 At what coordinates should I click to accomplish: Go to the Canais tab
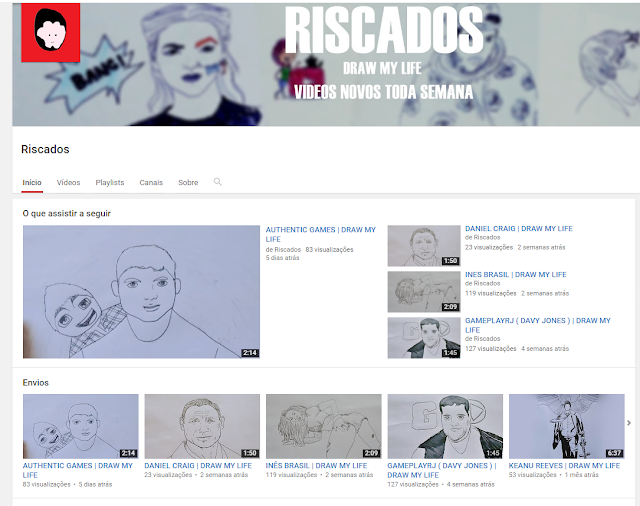click(x=151, y=182)
